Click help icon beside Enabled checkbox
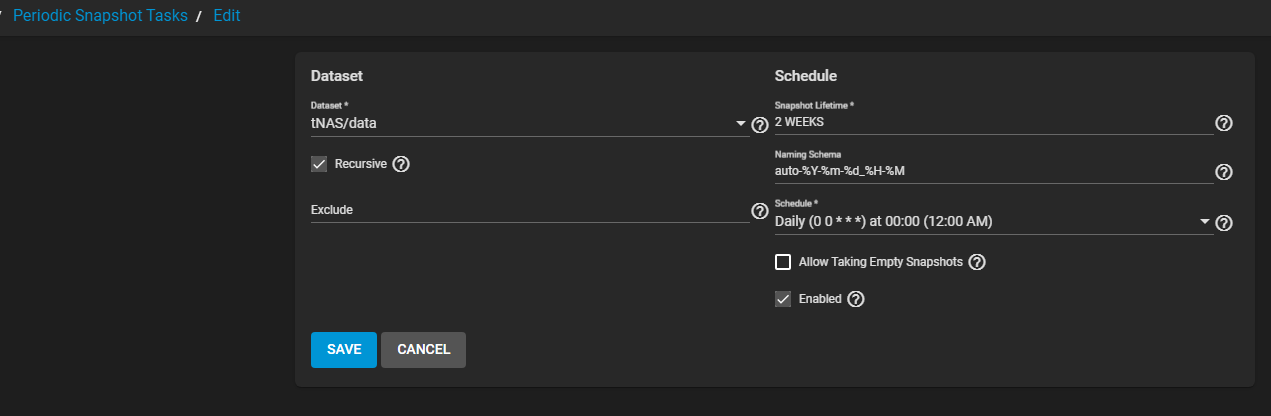The height and width of the screenshot is (416, 1271). click(856, 299)
